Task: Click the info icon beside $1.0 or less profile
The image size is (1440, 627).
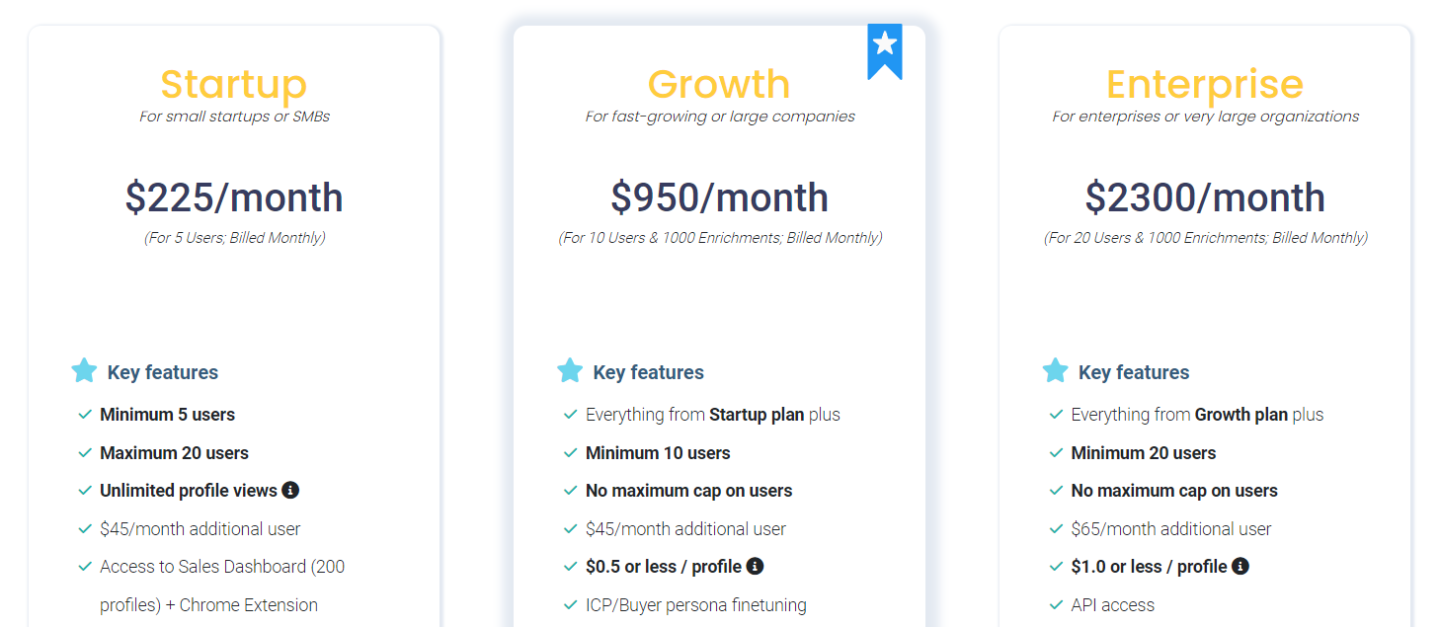Action: tap(1240, 566)
